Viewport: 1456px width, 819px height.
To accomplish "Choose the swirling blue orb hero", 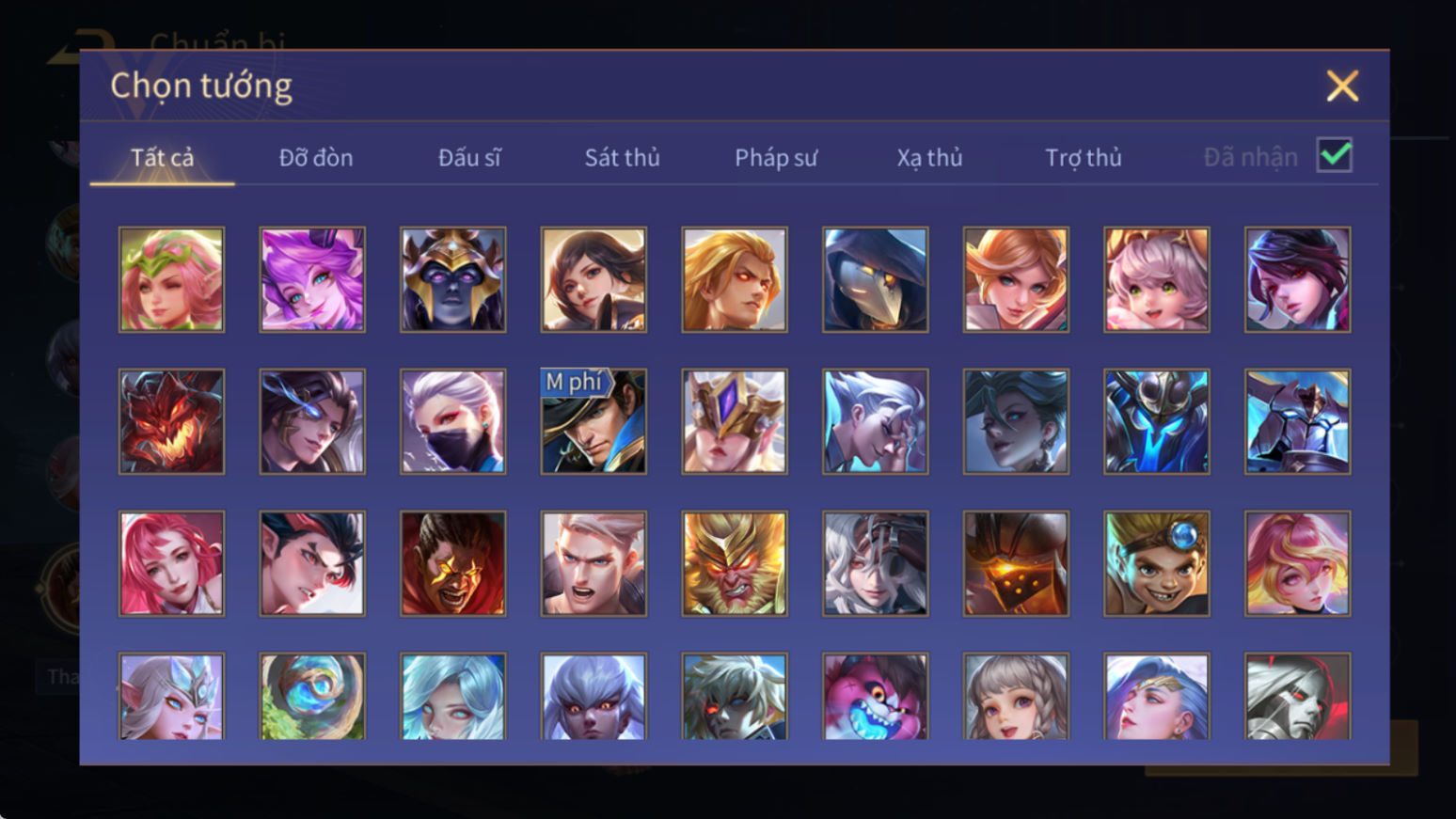I will (312, 696).
